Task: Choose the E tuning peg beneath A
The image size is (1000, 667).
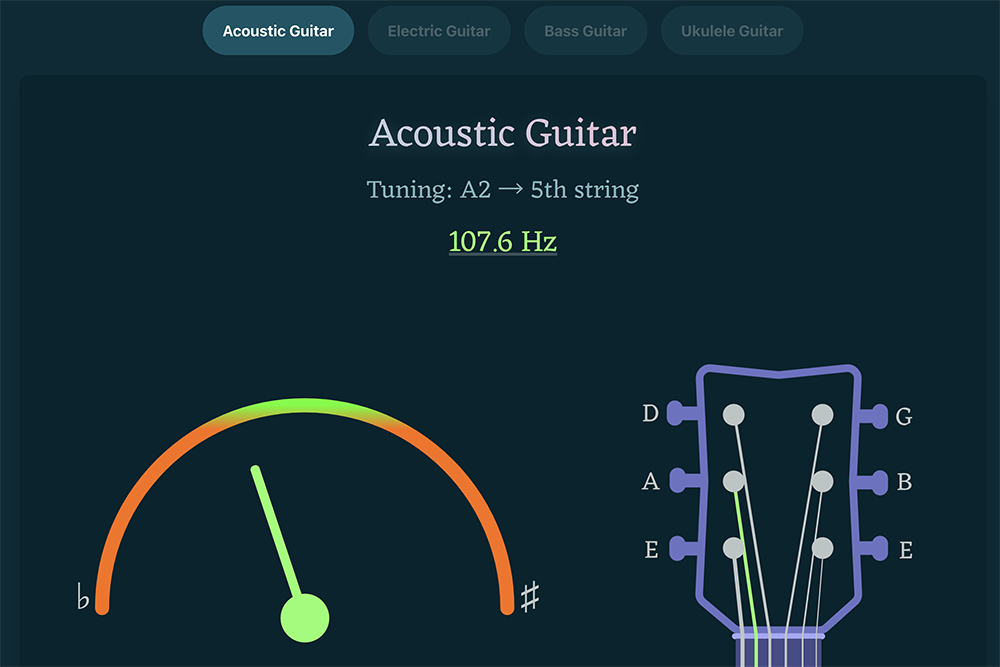Action: pyautogui.click(x=682, y=548)
